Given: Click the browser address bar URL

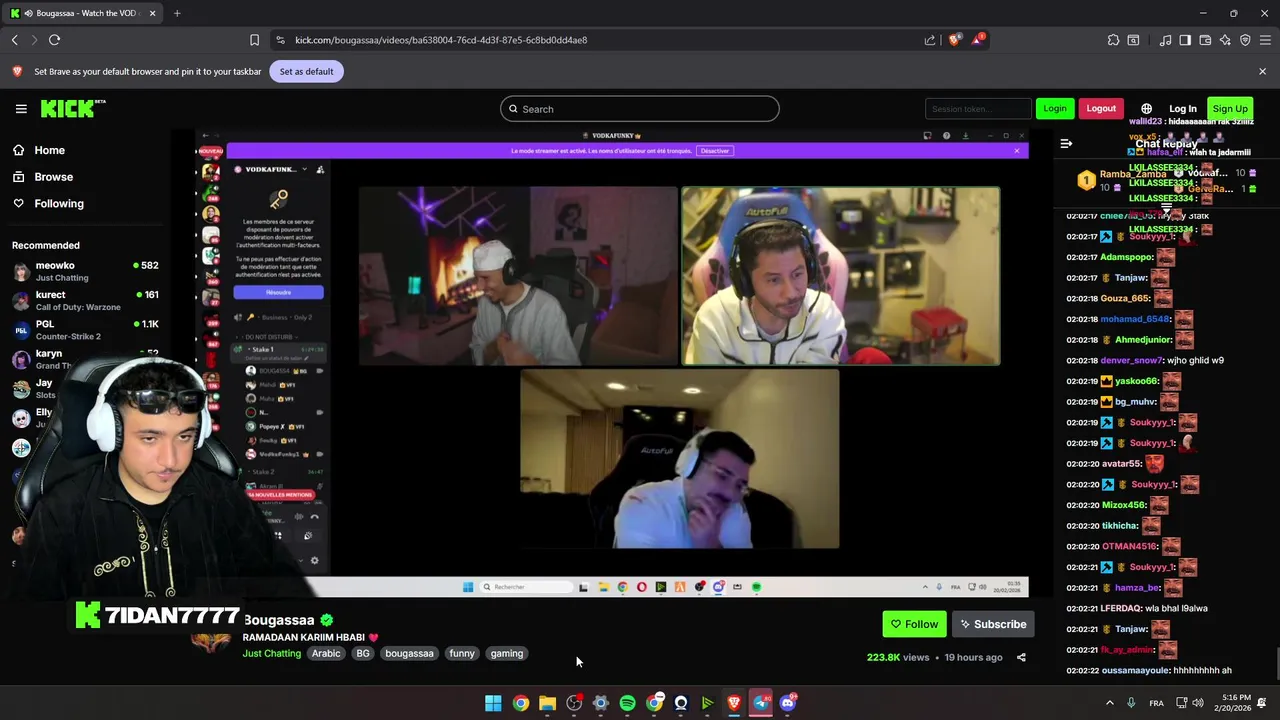Looking at the screenshot, I should click(x=441, y=40).
